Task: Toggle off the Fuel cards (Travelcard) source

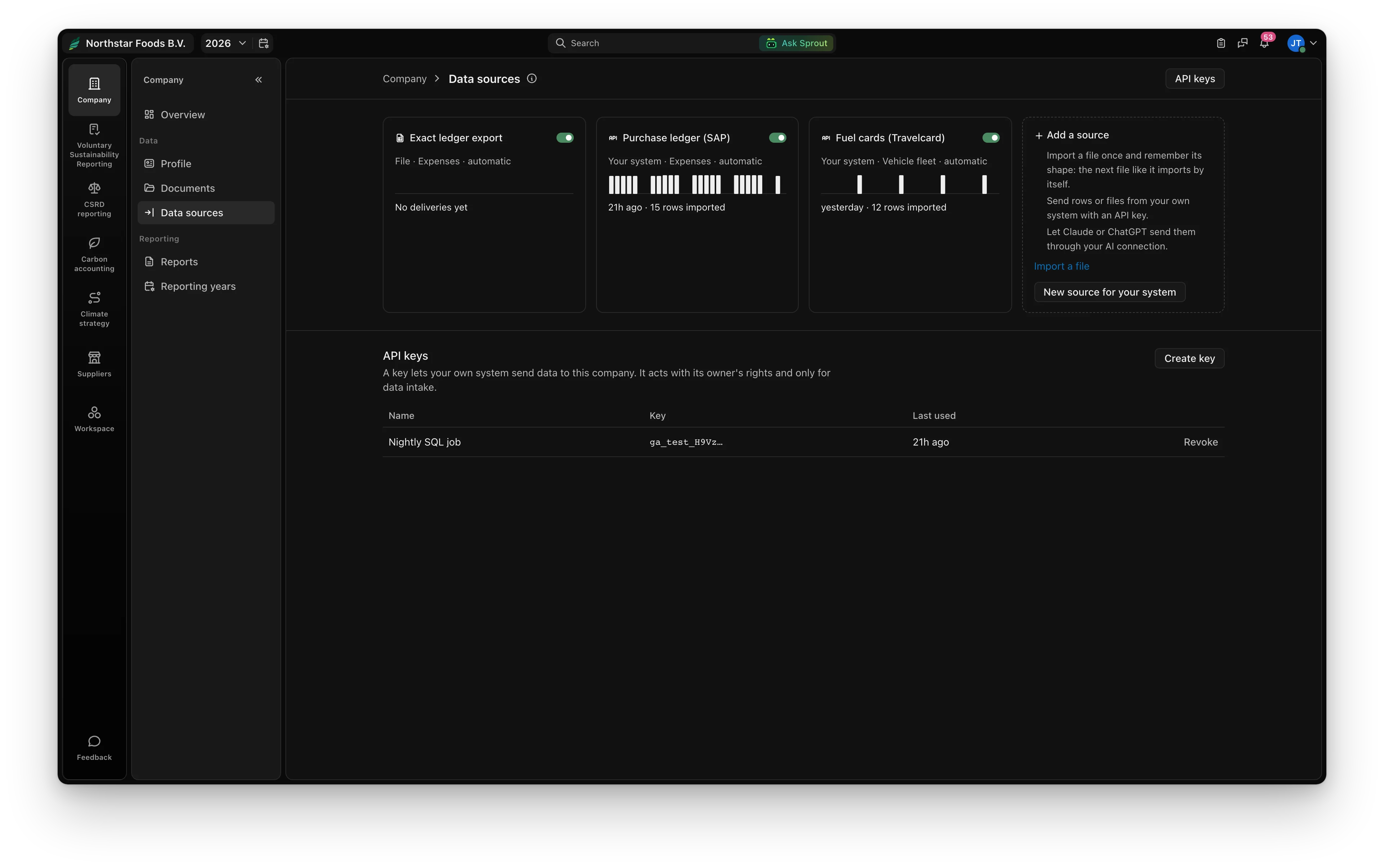Action: coord(991,138)
